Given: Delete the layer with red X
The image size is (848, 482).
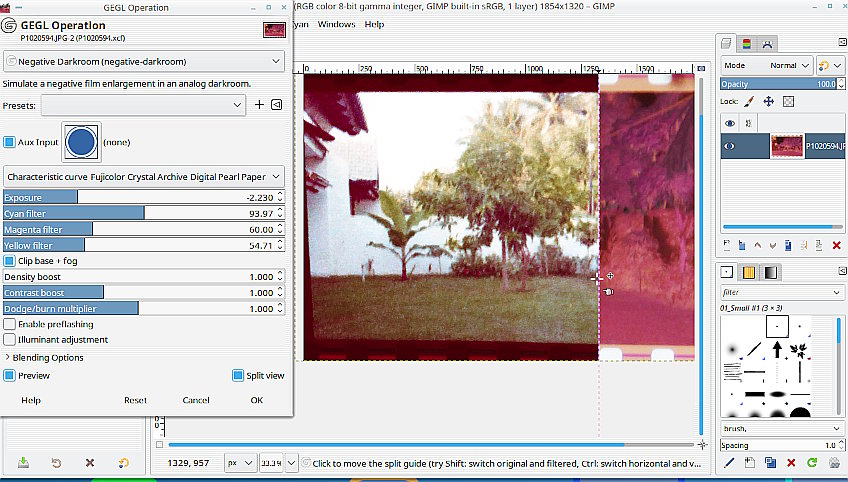Looking at the screenshot, I should coord(836,246).
